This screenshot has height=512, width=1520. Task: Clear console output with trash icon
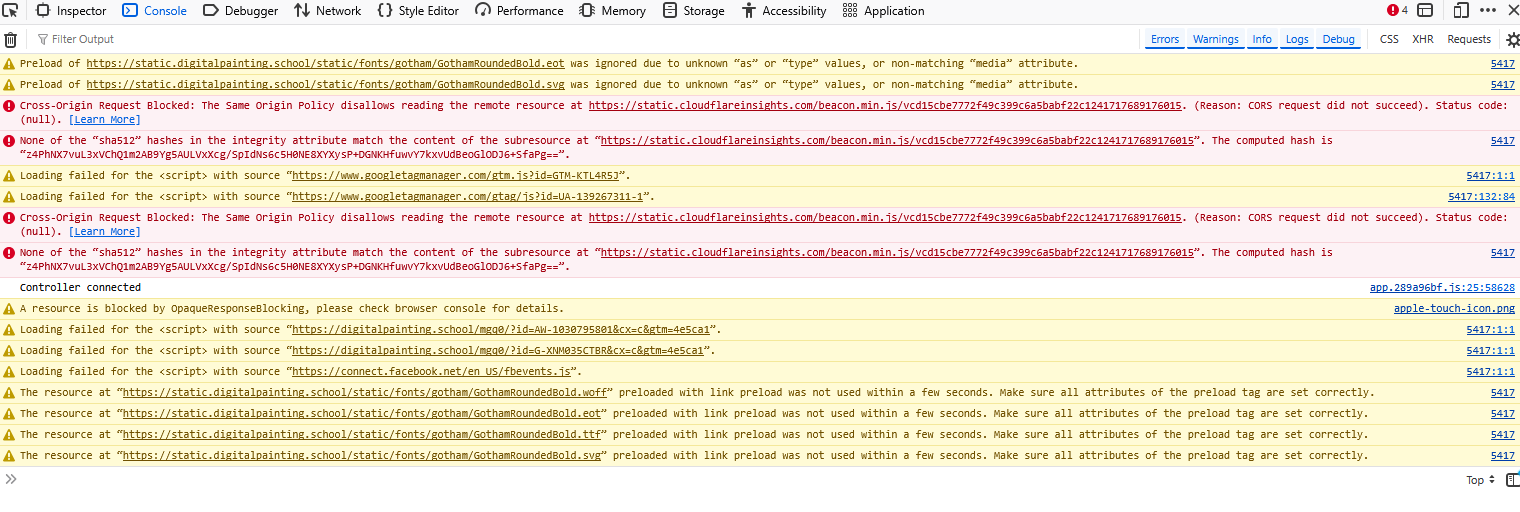click(x=11, y=40)
